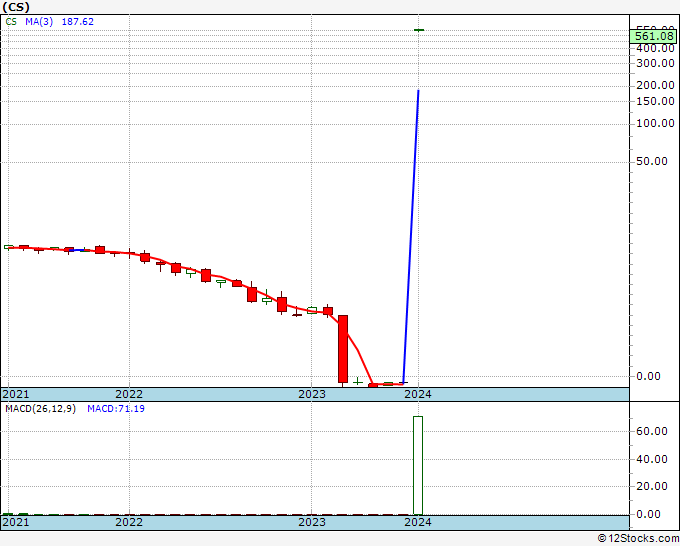
Task: Click the 60.00 MACD axis label
Action: 652,431
